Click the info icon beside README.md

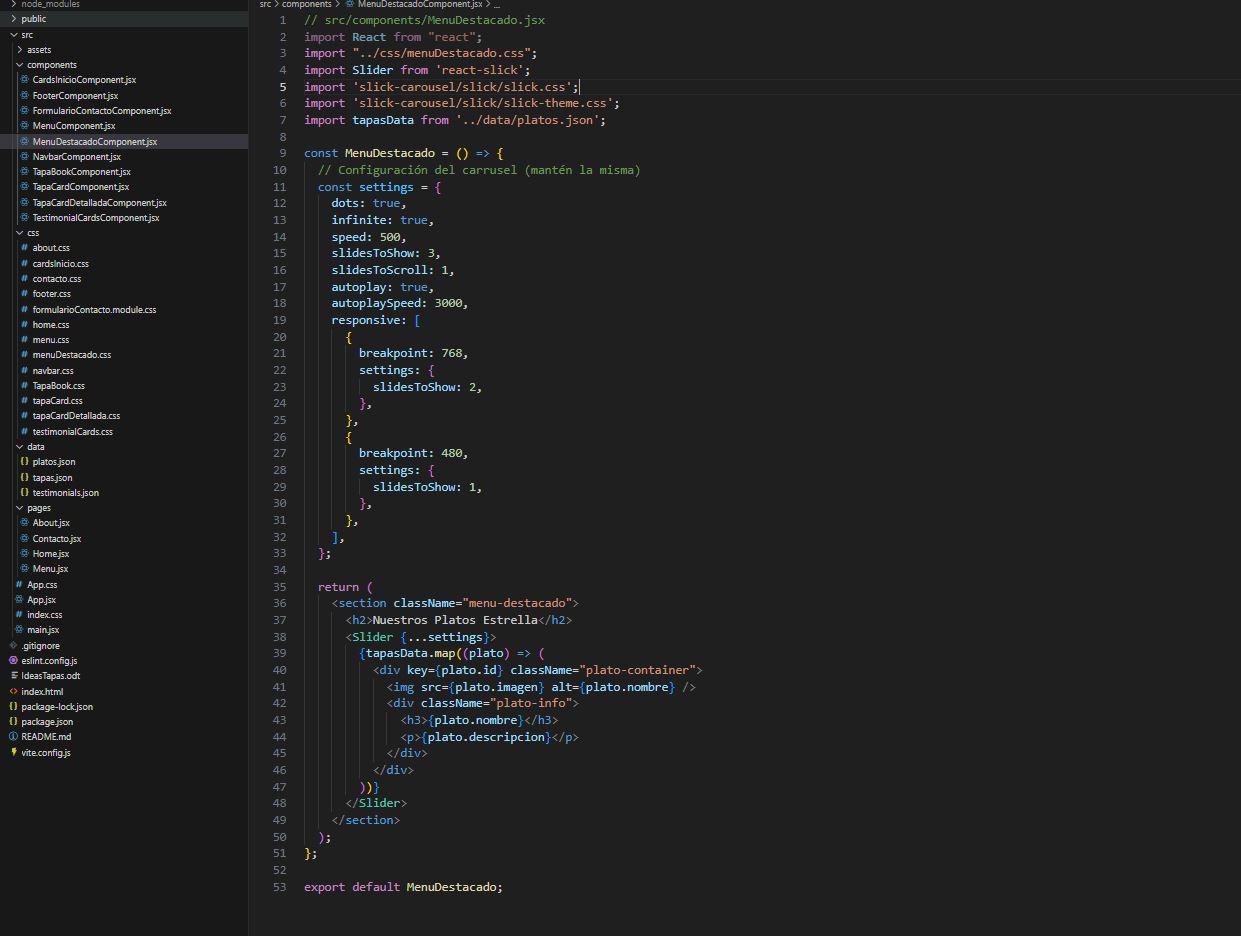tap(13, 737)
